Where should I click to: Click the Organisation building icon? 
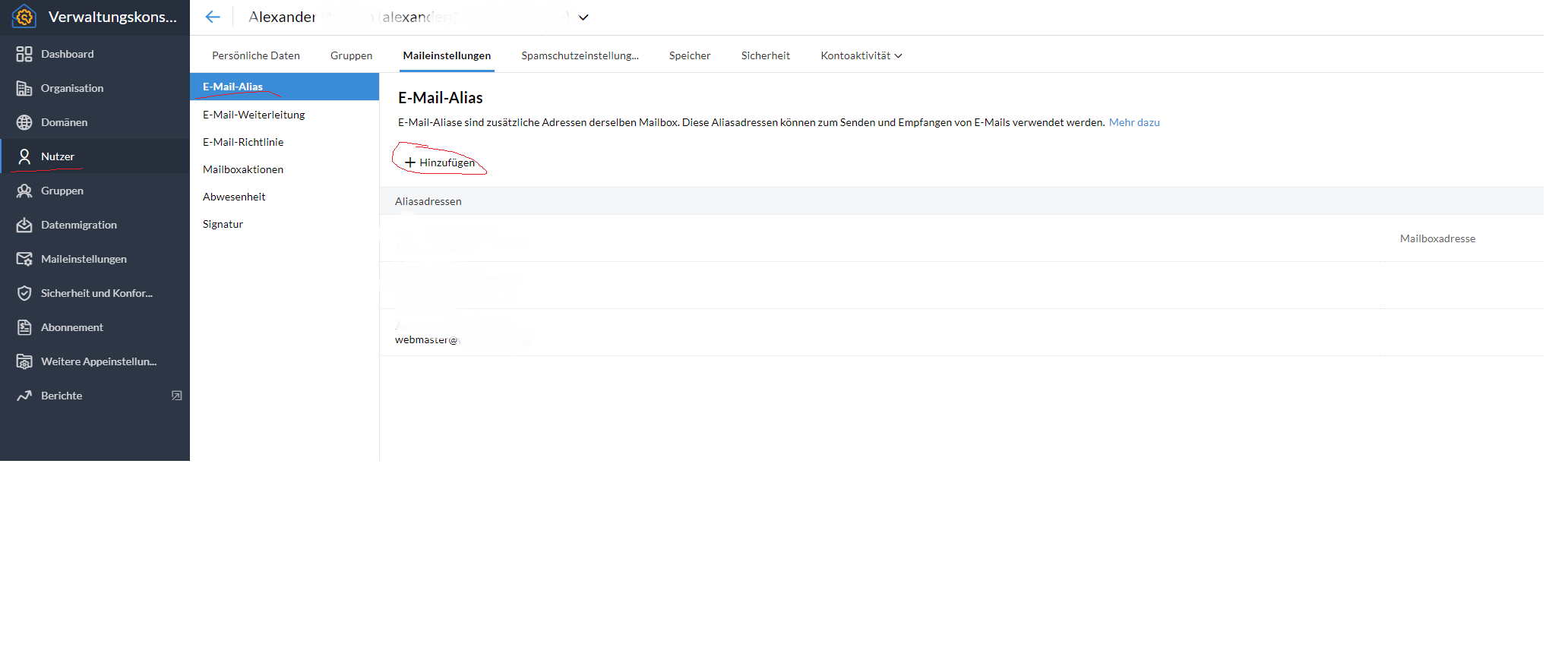point(24,88)
